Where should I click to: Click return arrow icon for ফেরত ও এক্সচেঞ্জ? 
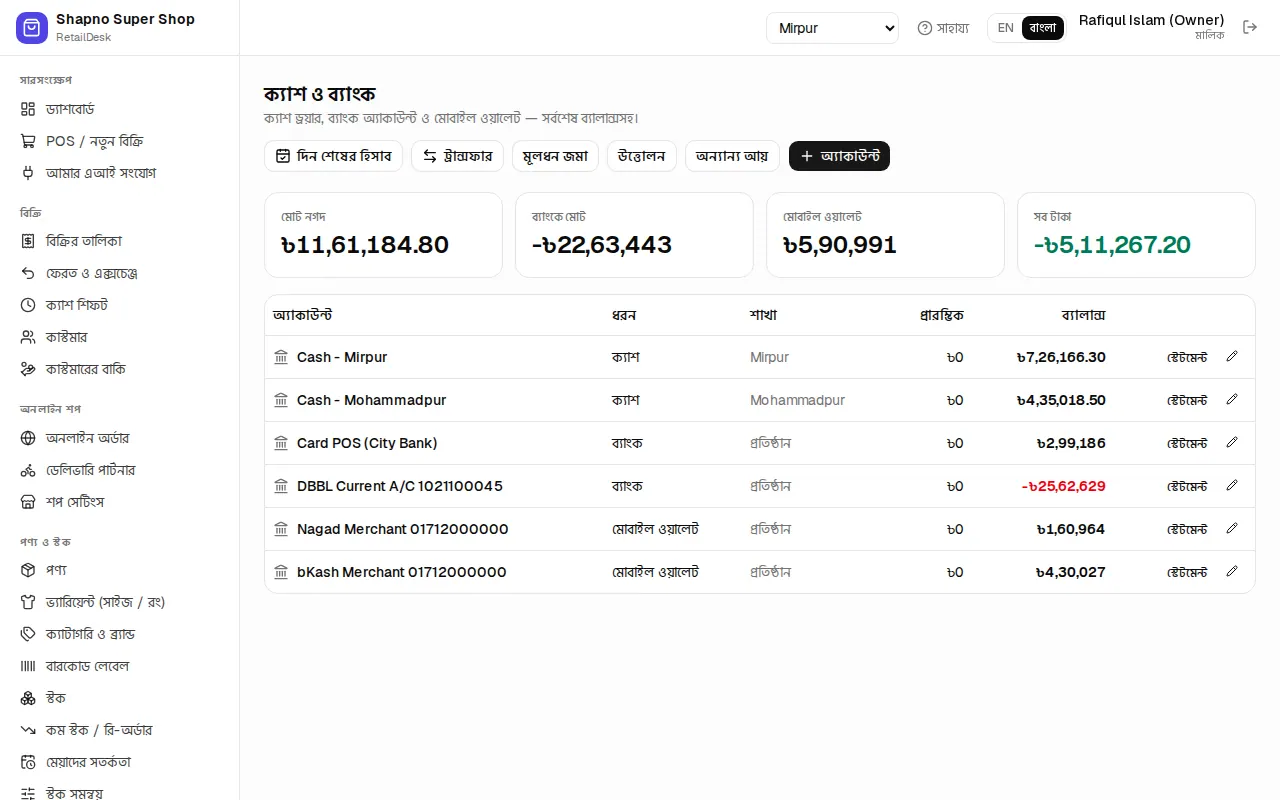click(x=28, y=273)
